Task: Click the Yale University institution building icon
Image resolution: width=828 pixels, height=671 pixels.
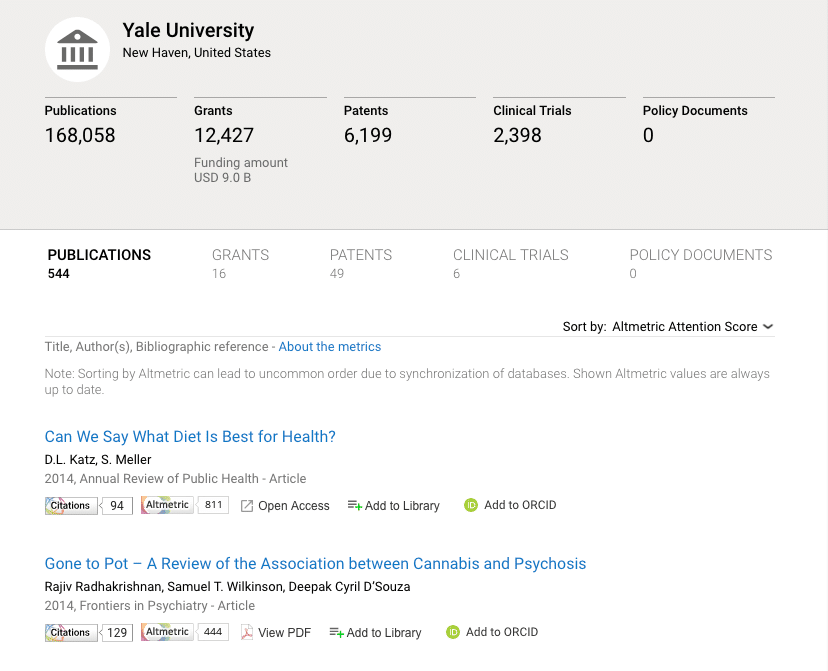Action: click(77, 49)
